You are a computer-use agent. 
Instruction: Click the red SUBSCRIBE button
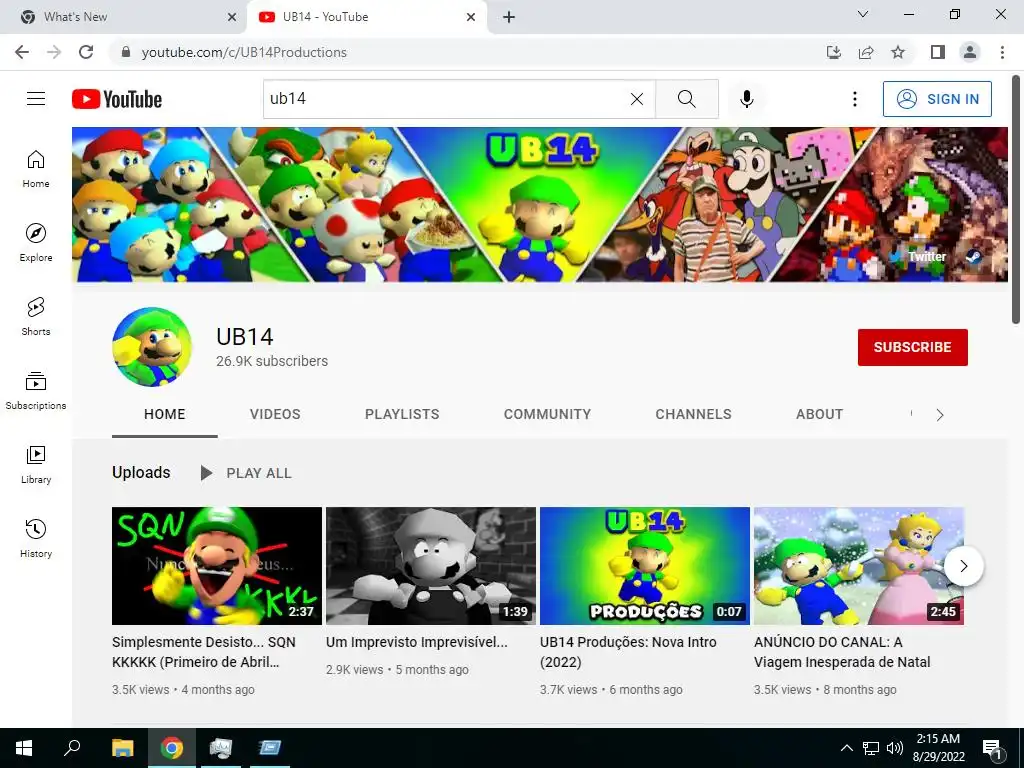pyautogui.click(x=912, y=347)
